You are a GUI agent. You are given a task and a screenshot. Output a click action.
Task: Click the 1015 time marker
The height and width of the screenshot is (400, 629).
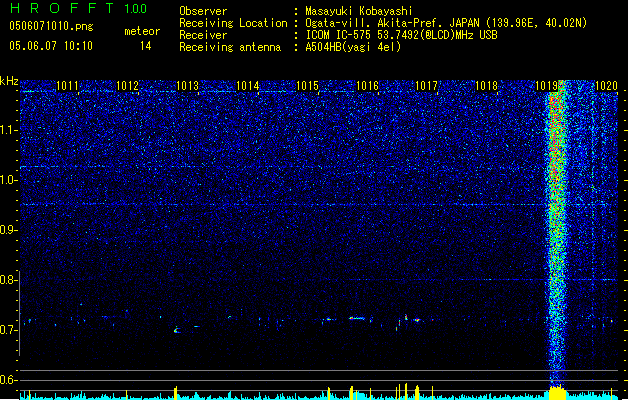[x=307, y=86]
